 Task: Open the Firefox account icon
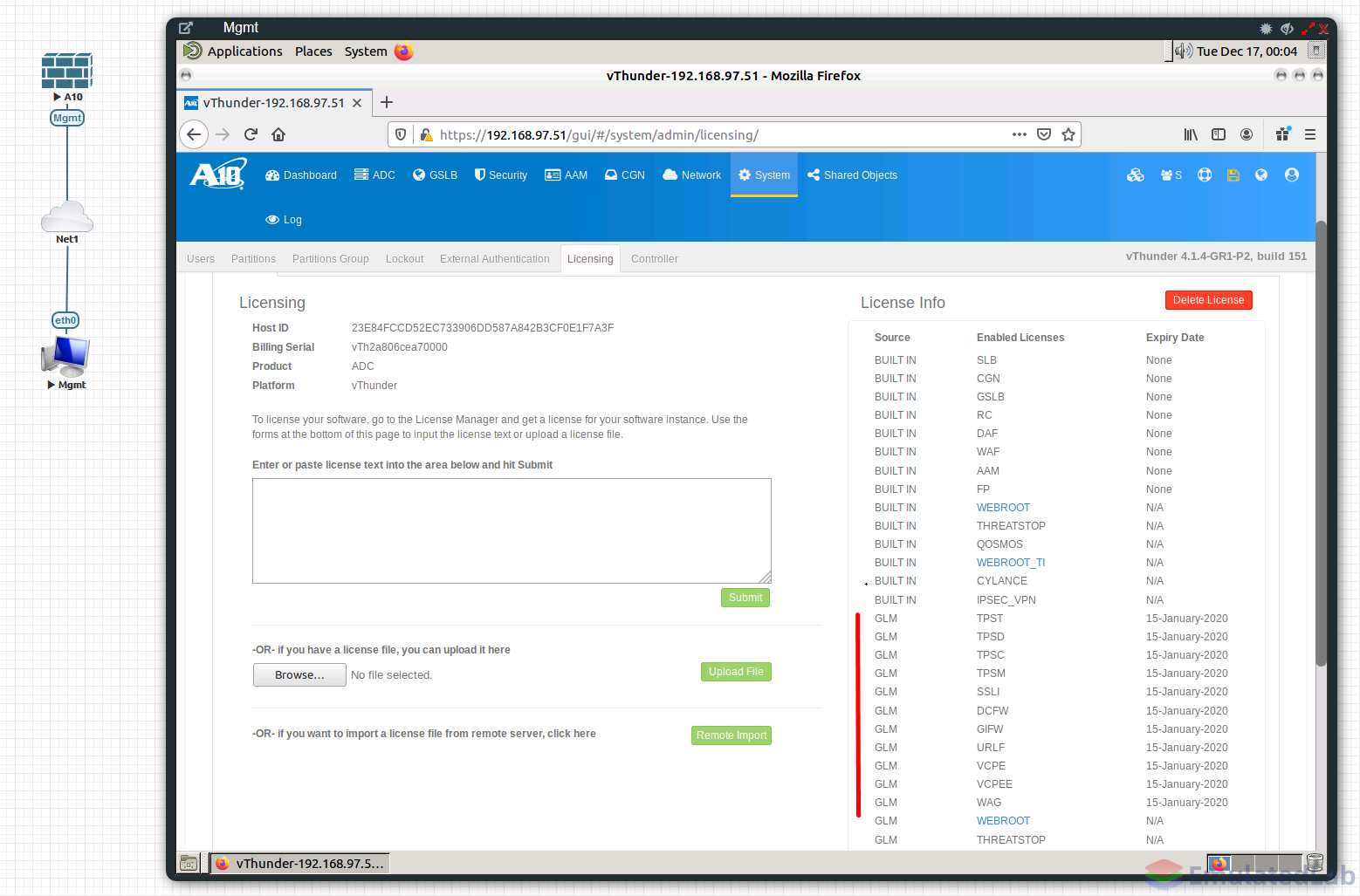pyautogui.click(x=1247, y=134)
